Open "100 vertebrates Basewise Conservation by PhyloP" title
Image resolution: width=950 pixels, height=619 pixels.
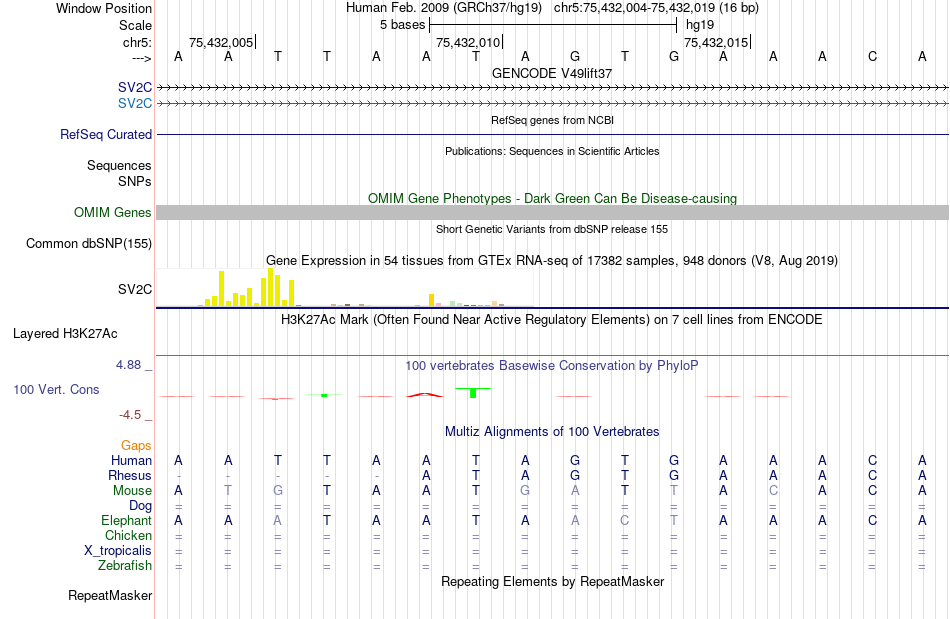552,366
